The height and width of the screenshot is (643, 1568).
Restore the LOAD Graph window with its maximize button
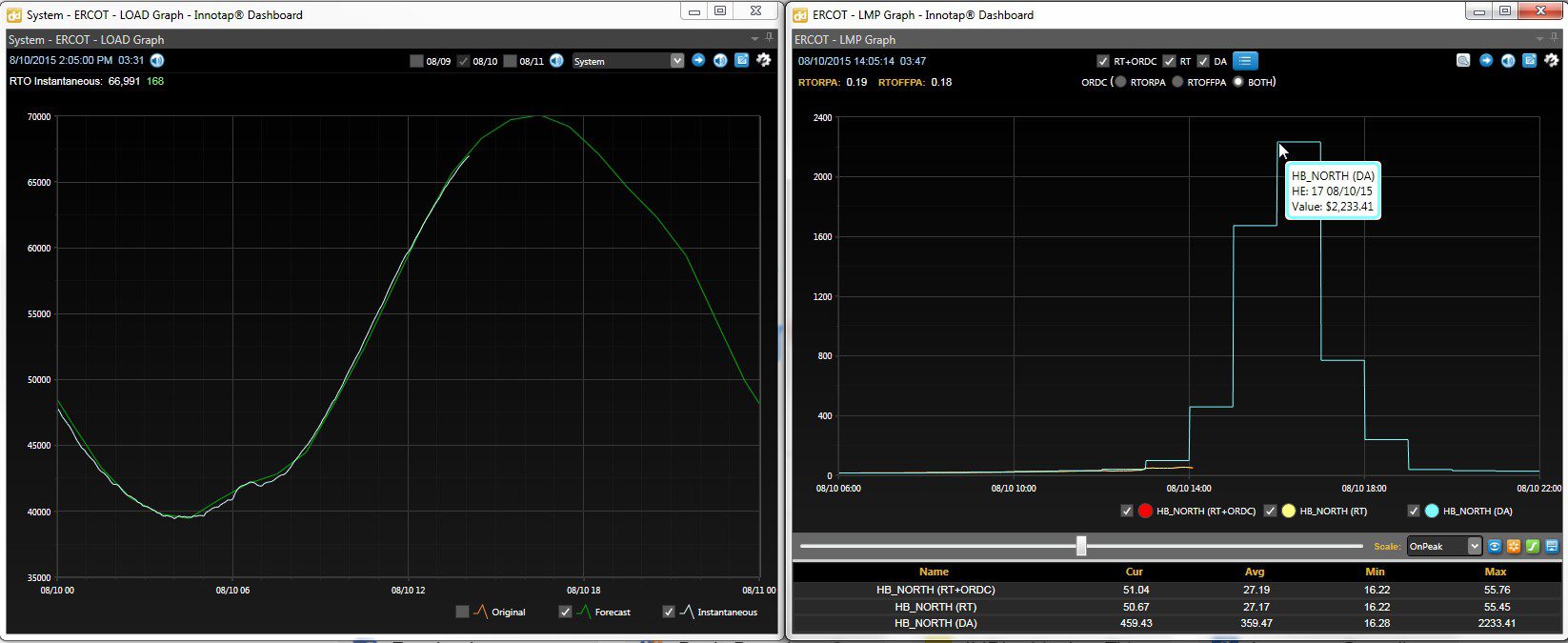tap(720, 11)
